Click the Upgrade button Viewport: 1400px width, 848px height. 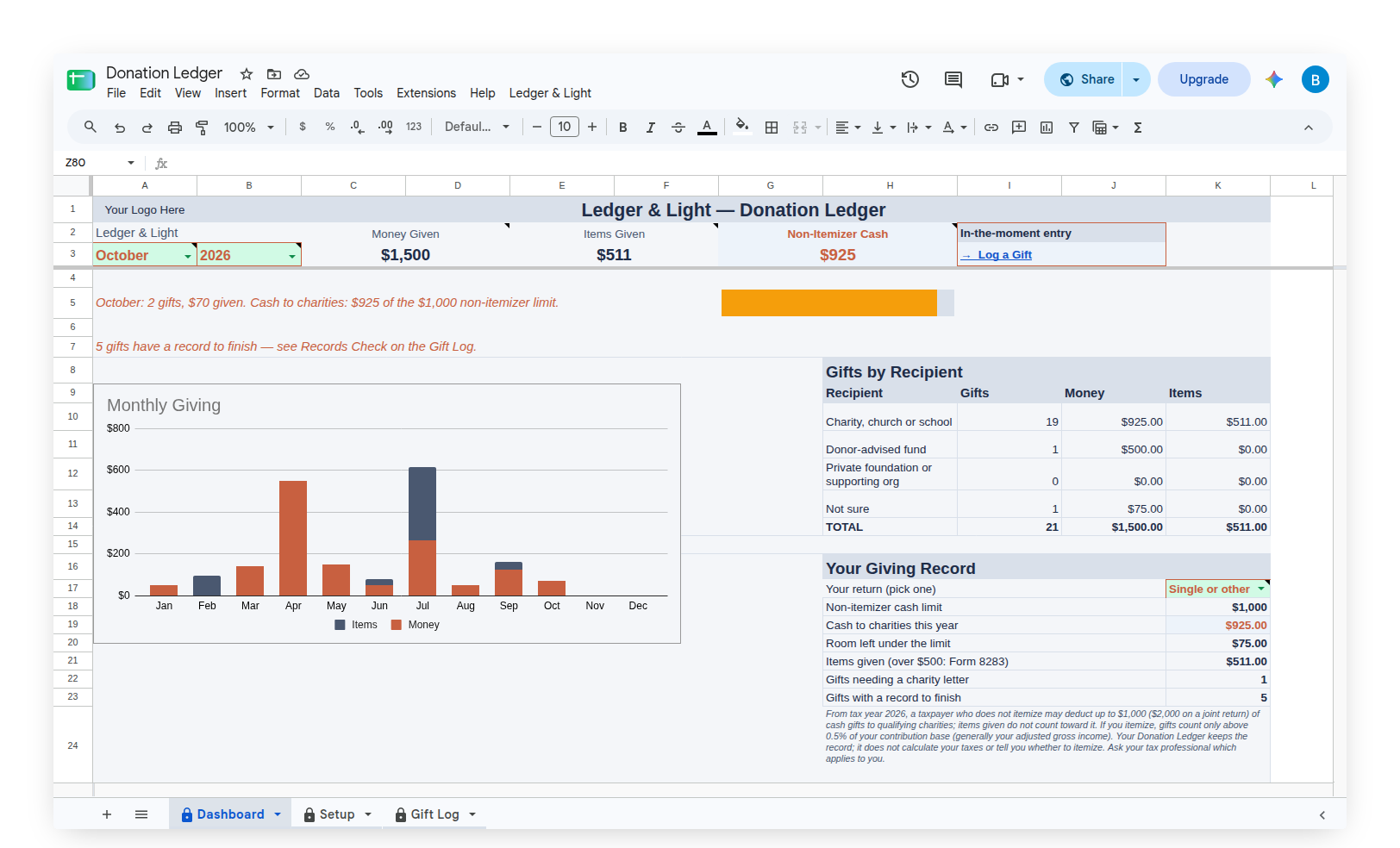tap(1203, 79)
